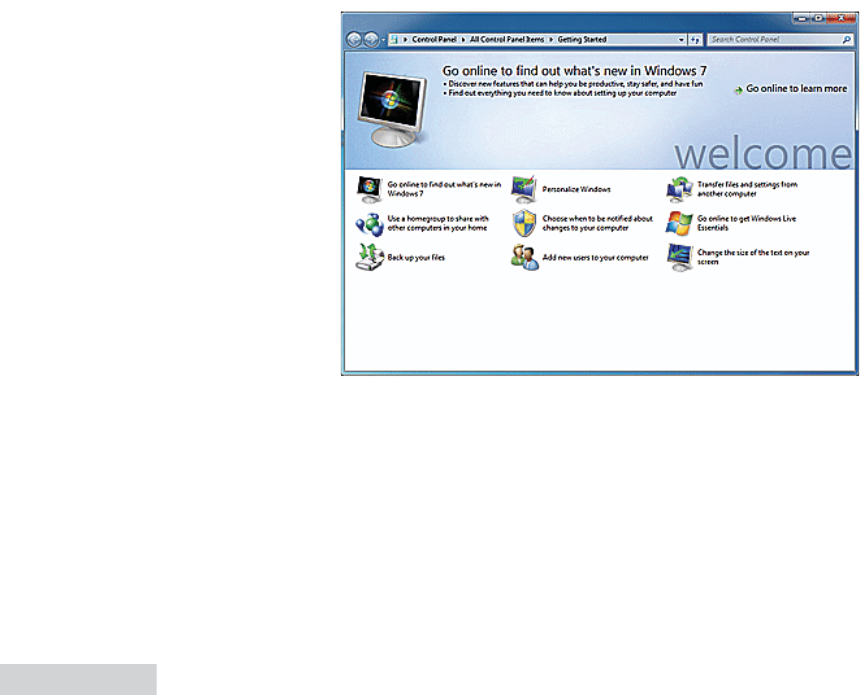The image size is (860, 695).
Task: Click the Back navigation arrow button
Action: click(354, 39)
